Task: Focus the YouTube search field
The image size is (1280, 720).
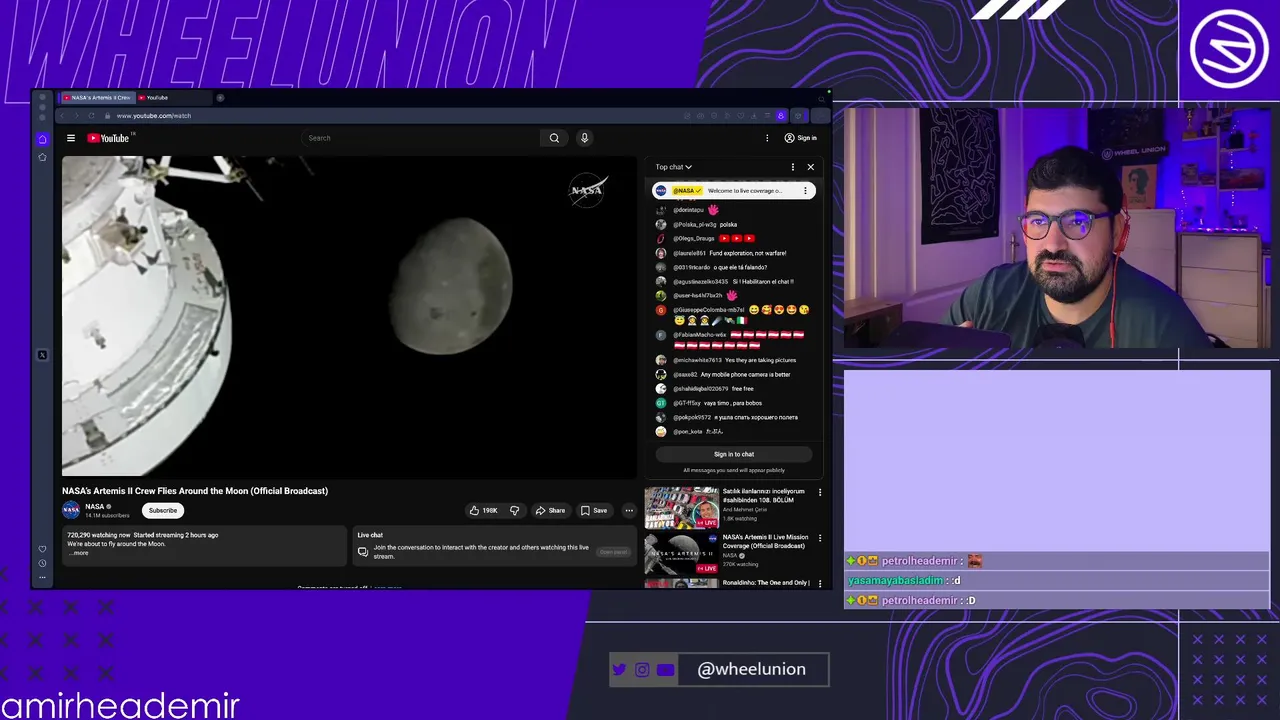Action: pos(421,138)
